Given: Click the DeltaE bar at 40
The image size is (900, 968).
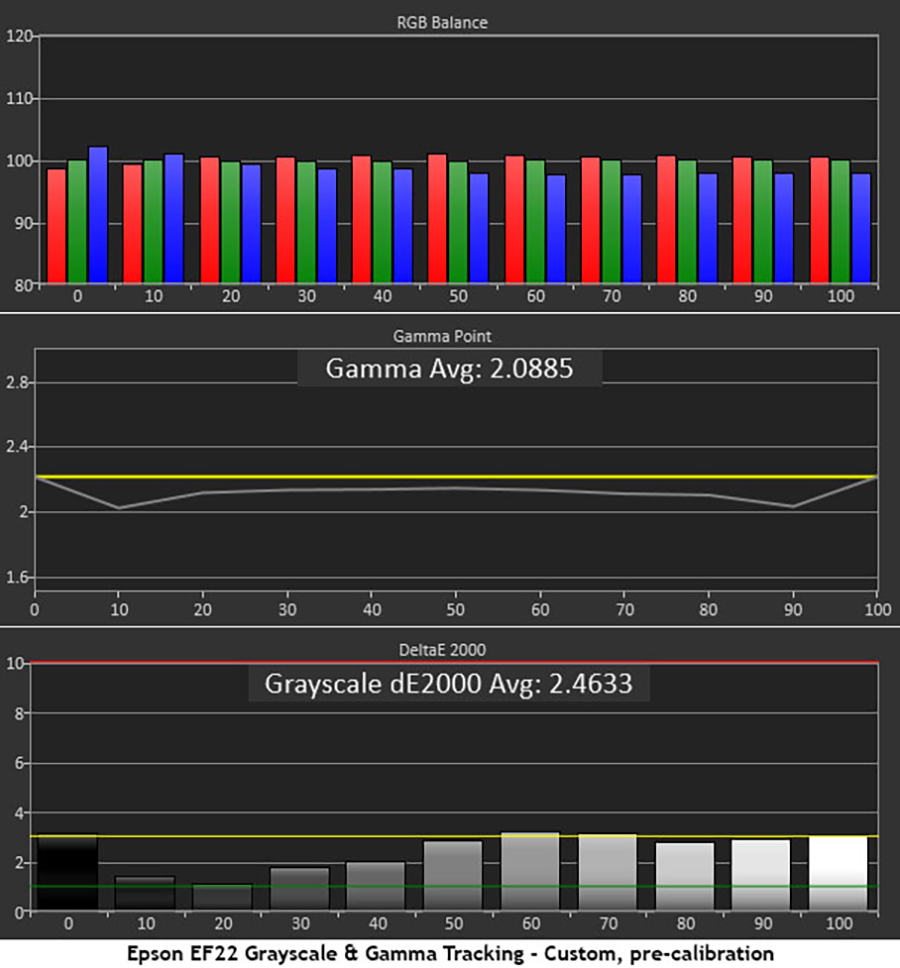Looking at the screenshot, I should coord(375,886).
